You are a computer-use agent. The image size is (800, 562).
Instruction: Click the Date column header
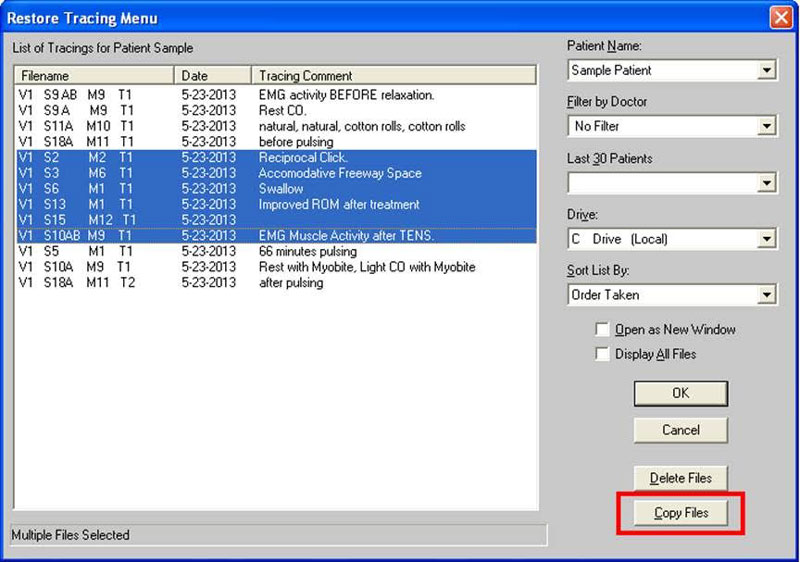[x=213, y=75]
